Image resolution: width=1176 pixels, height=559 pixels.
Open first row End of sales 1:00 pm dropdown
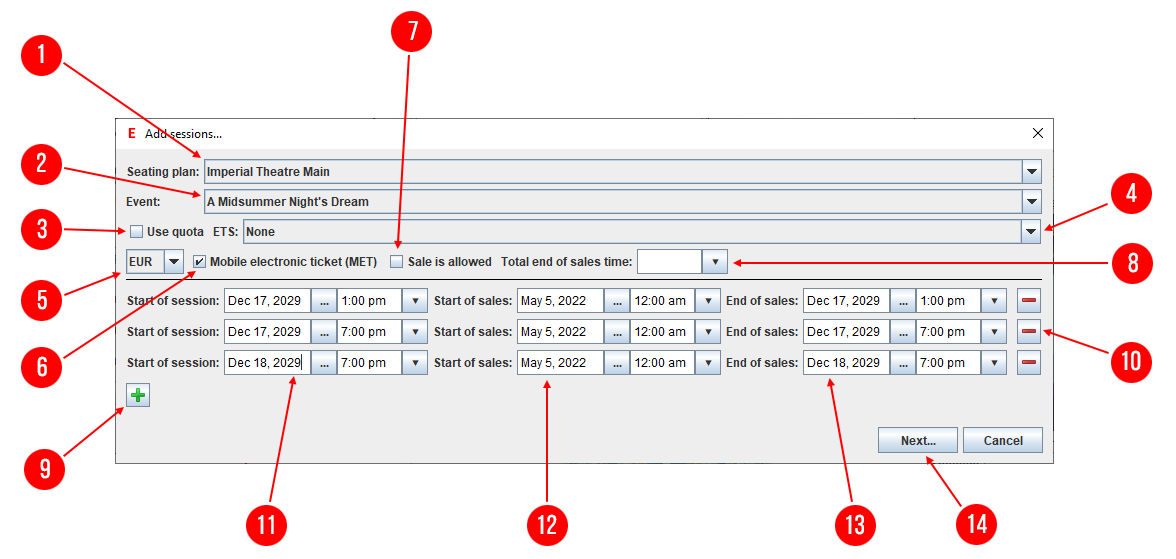[994, 301]
